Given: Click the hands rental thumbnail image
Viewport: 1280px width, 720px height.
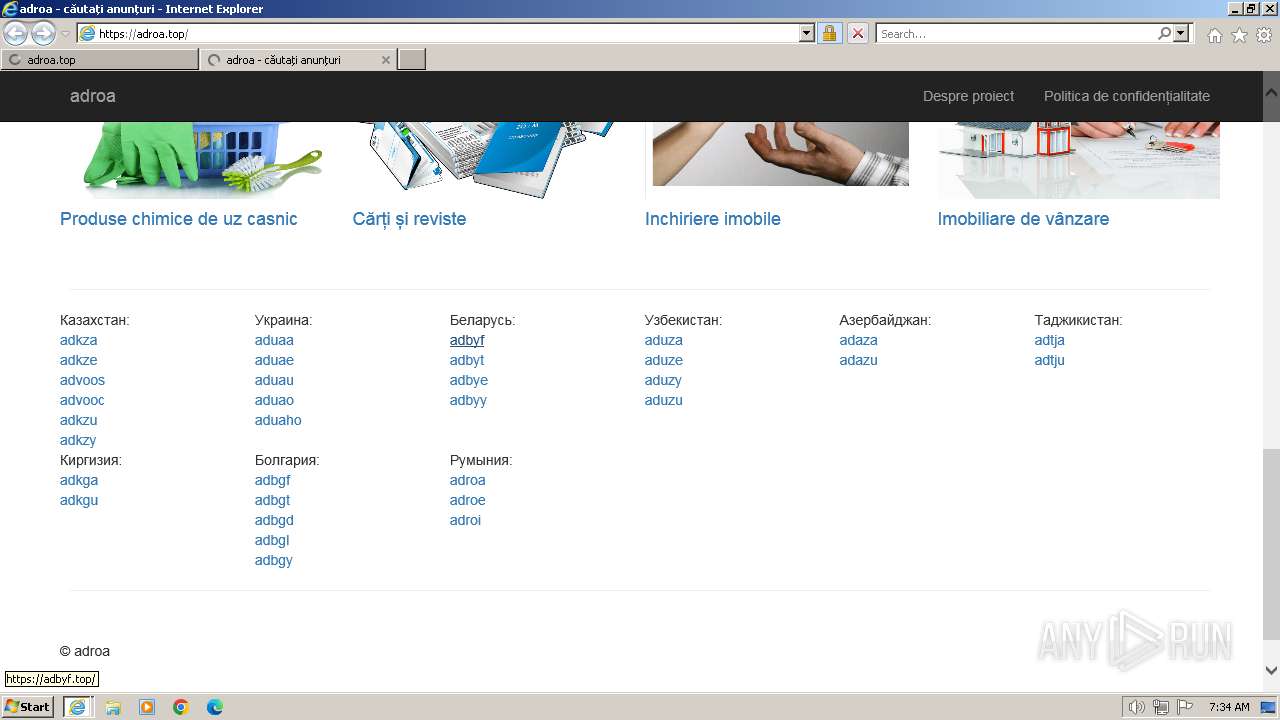Looking at the screenshot, I should (x=781, y=154).
